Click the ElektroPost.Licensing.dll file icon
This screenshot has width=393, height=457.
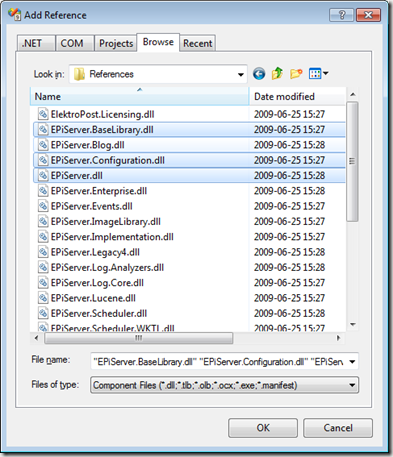point(43,114)
